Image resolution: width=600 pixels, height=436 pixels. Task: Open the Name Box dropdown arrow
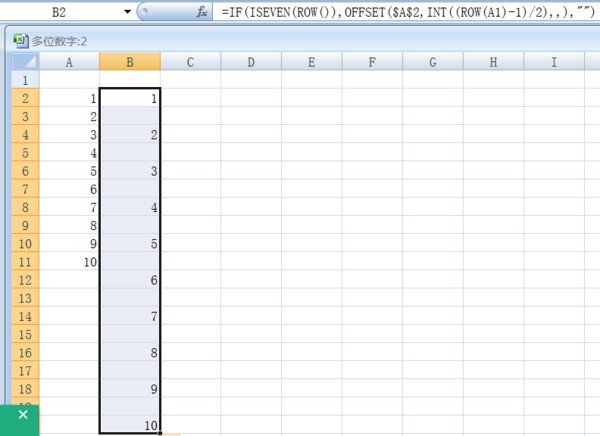tap(127, 12)
